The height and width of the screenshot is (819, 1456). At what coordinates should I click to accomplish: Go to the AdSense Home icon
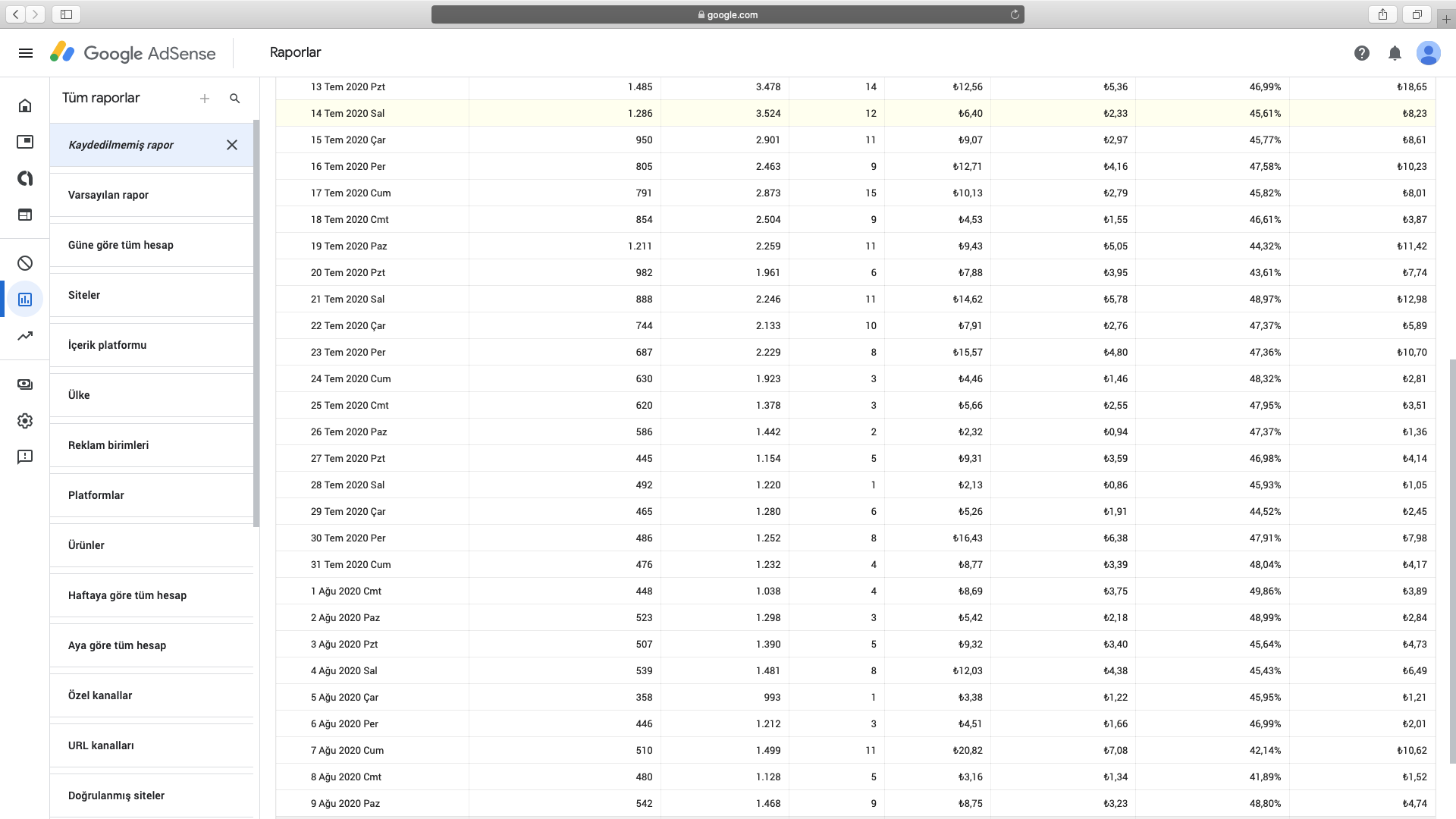[25, 105]
